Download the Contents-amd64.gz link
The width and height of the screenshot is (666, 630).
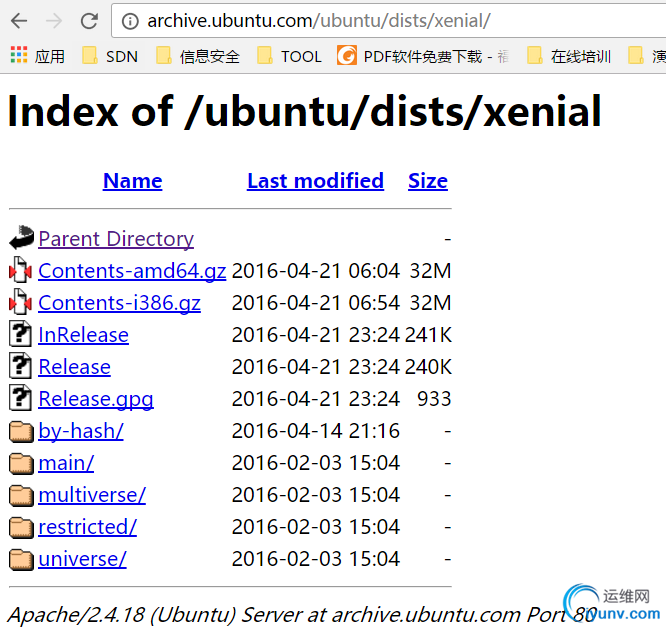(132, 271)
